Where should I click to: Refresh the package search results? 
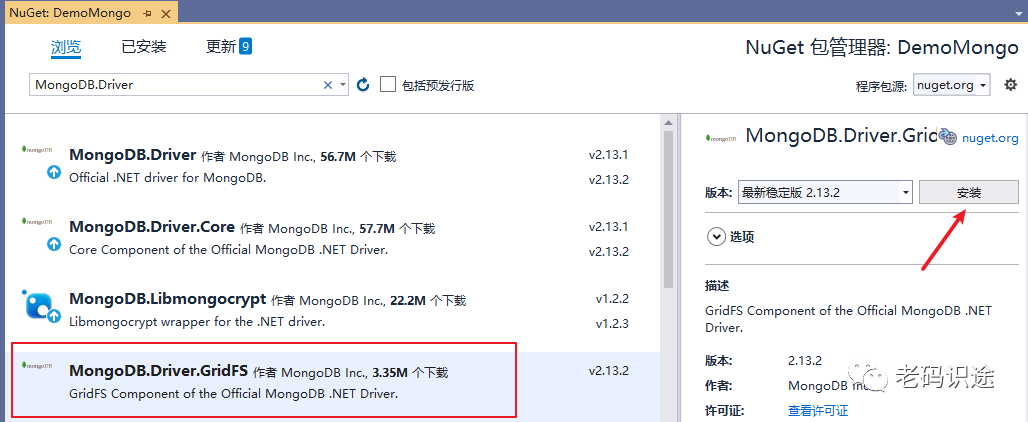(x=363, y=85)
